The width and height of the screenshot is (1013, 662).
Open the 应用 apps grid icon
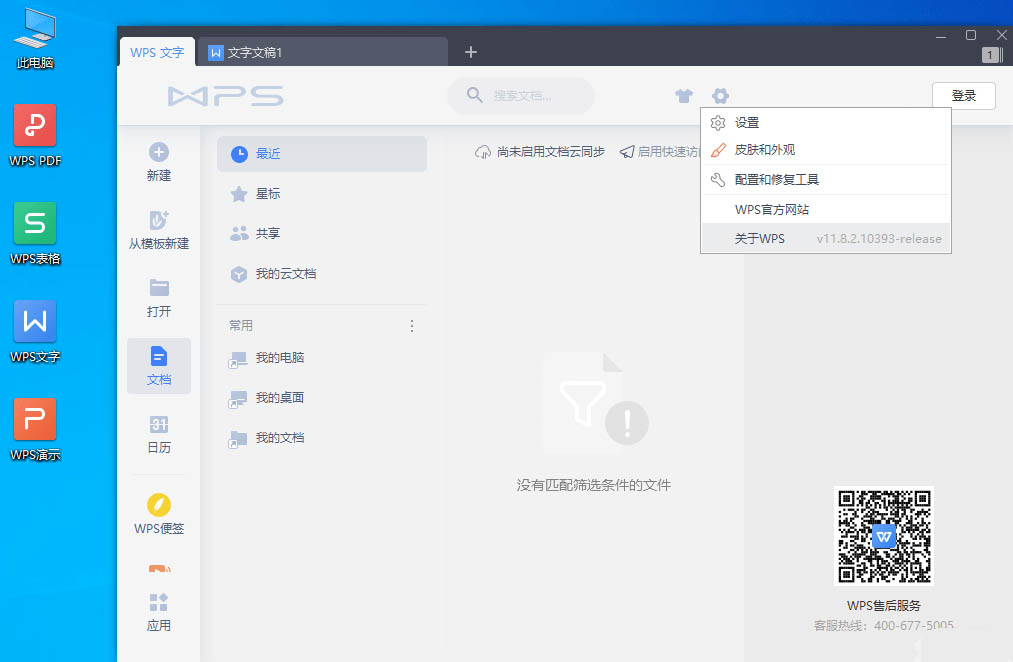coord(159,602)
